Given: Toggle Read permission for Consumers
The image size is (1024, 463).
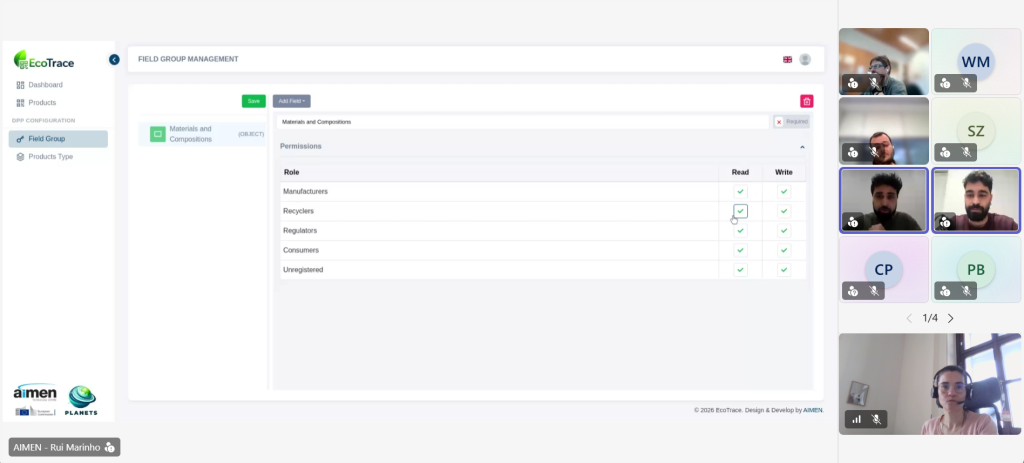Looking at the screenshot, I should pos(740,250).
